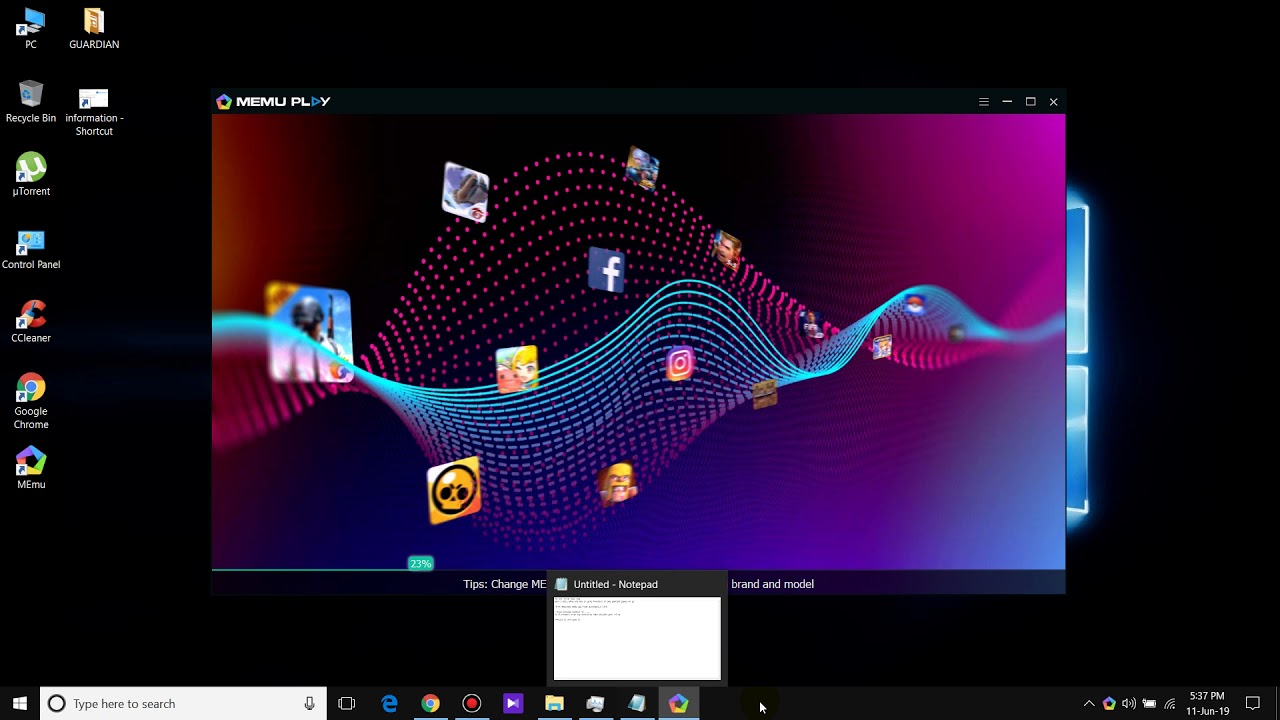The height and width of the screenshot is (720, 1280).
Task: Select the Recycle Bin desktop icon
Action: (x=31, y=102)
